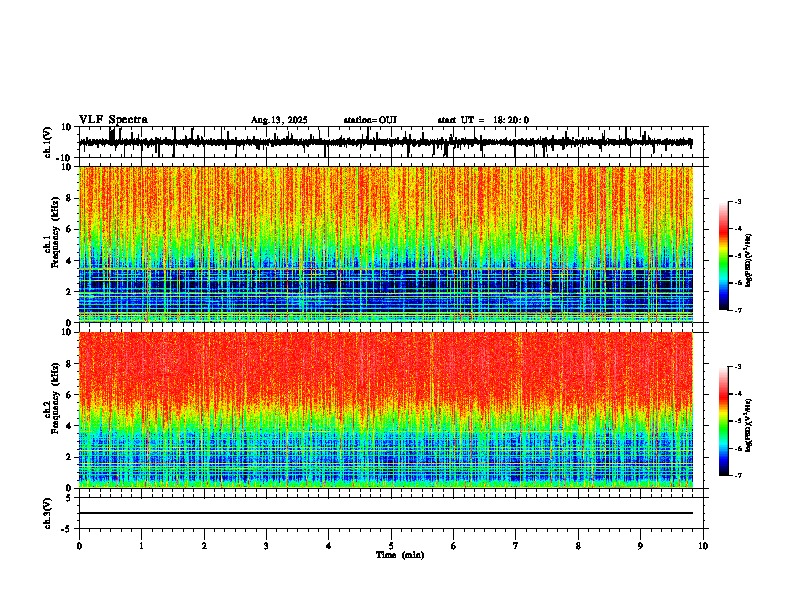Click the ch.2 color bar '-7' label

click(x=737, y=476)
